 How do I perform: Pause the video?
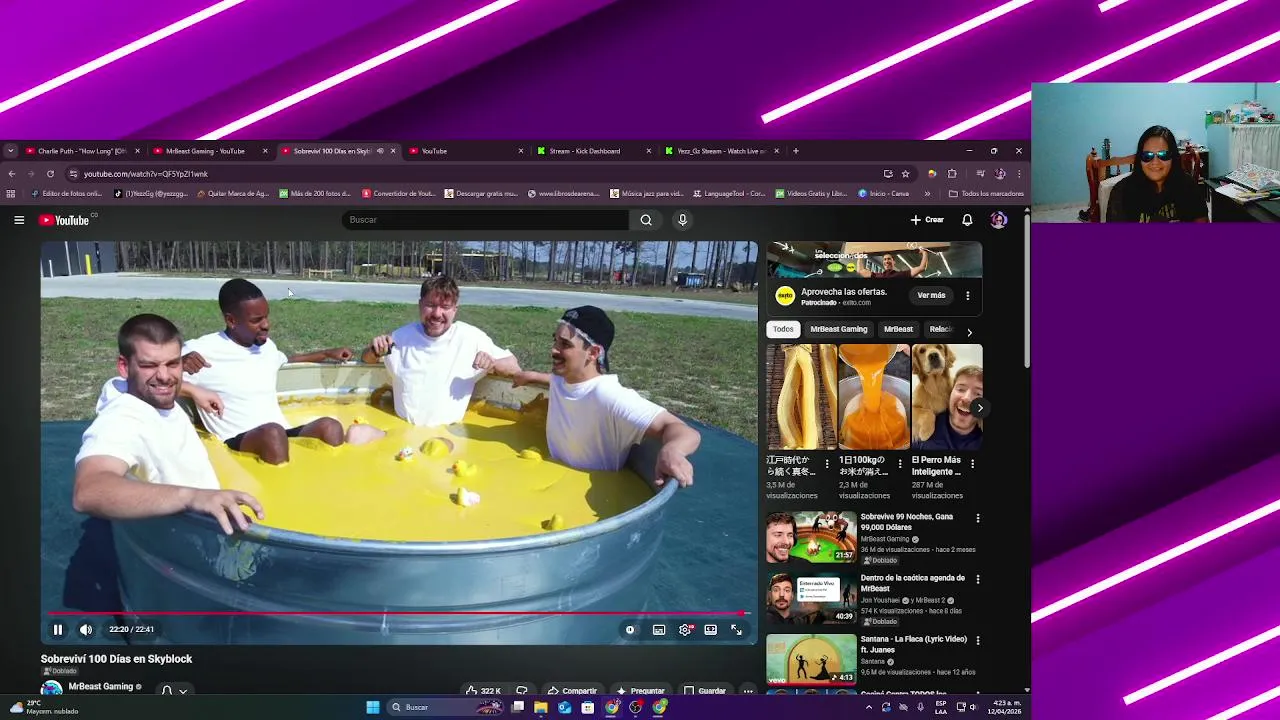pyautogui.click(x=58, y=629)
